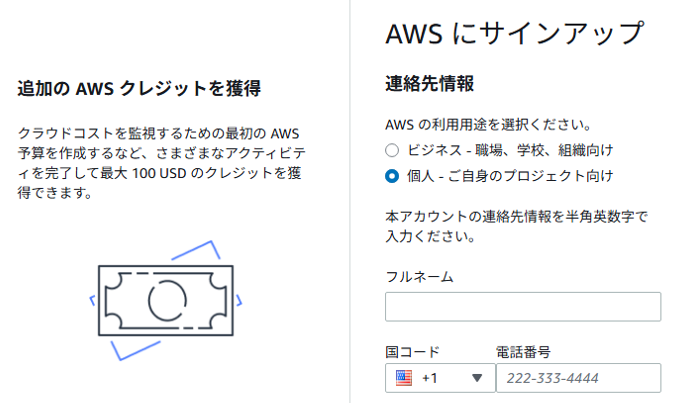Screen dimensions: 681x403
Task: Click the フルネーム field label
Action: [x=419, y=276]
